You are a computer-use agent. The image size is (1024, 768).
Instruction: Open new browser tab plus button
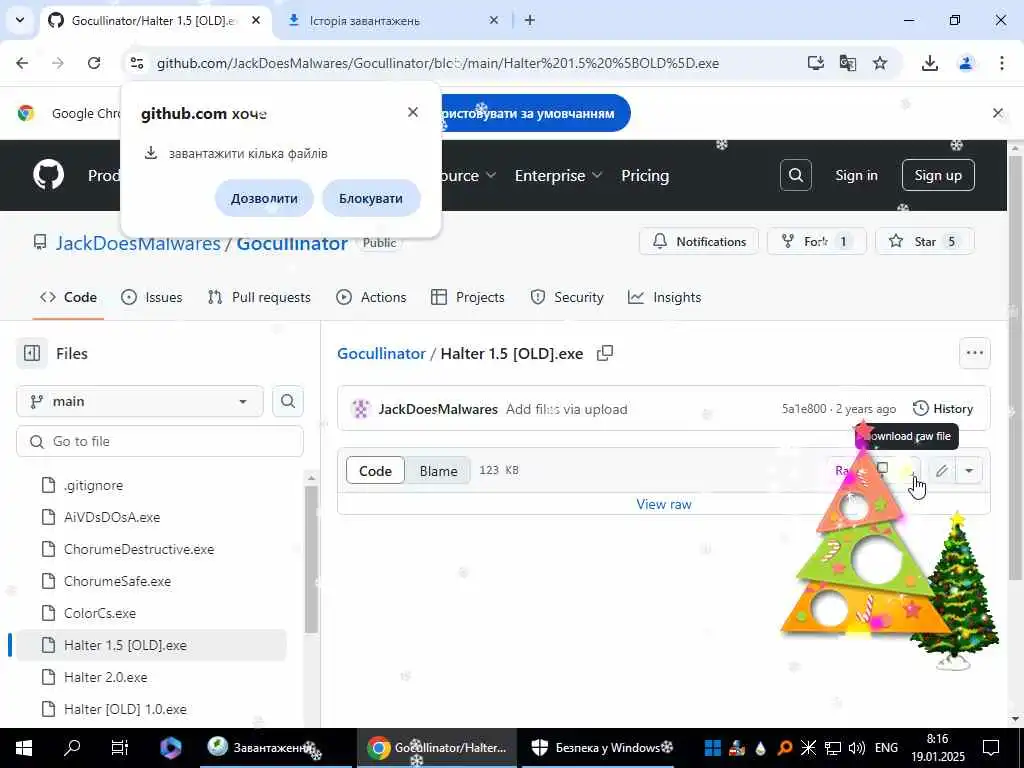point(530,20)
